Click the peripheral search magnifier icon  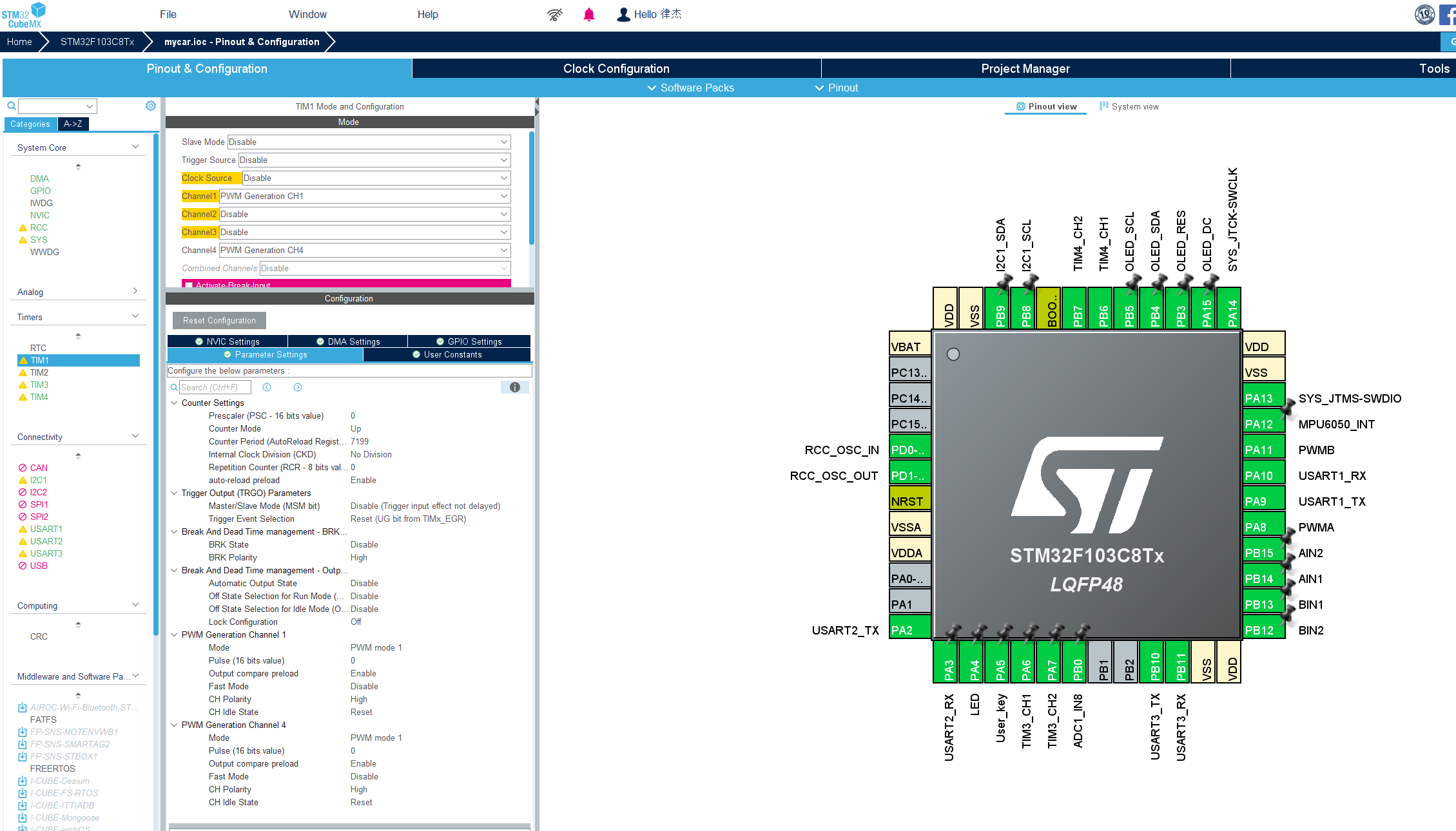(x=12, y=106)
